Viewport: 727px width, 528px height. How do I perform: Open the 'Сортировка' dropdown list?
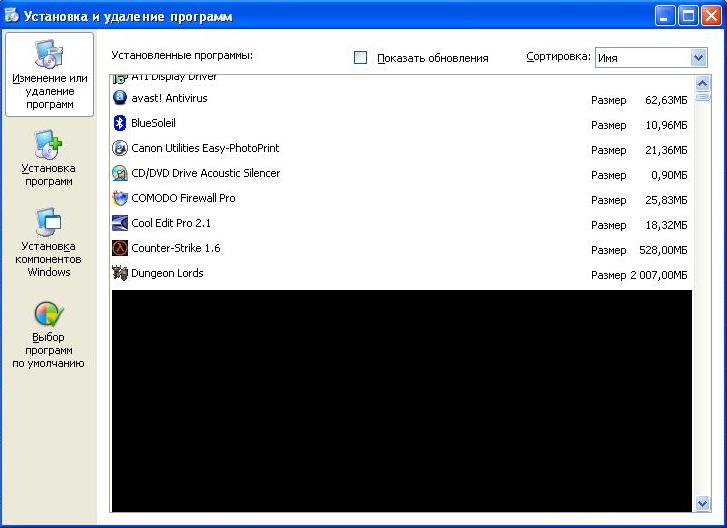click(x=698, y=58)
